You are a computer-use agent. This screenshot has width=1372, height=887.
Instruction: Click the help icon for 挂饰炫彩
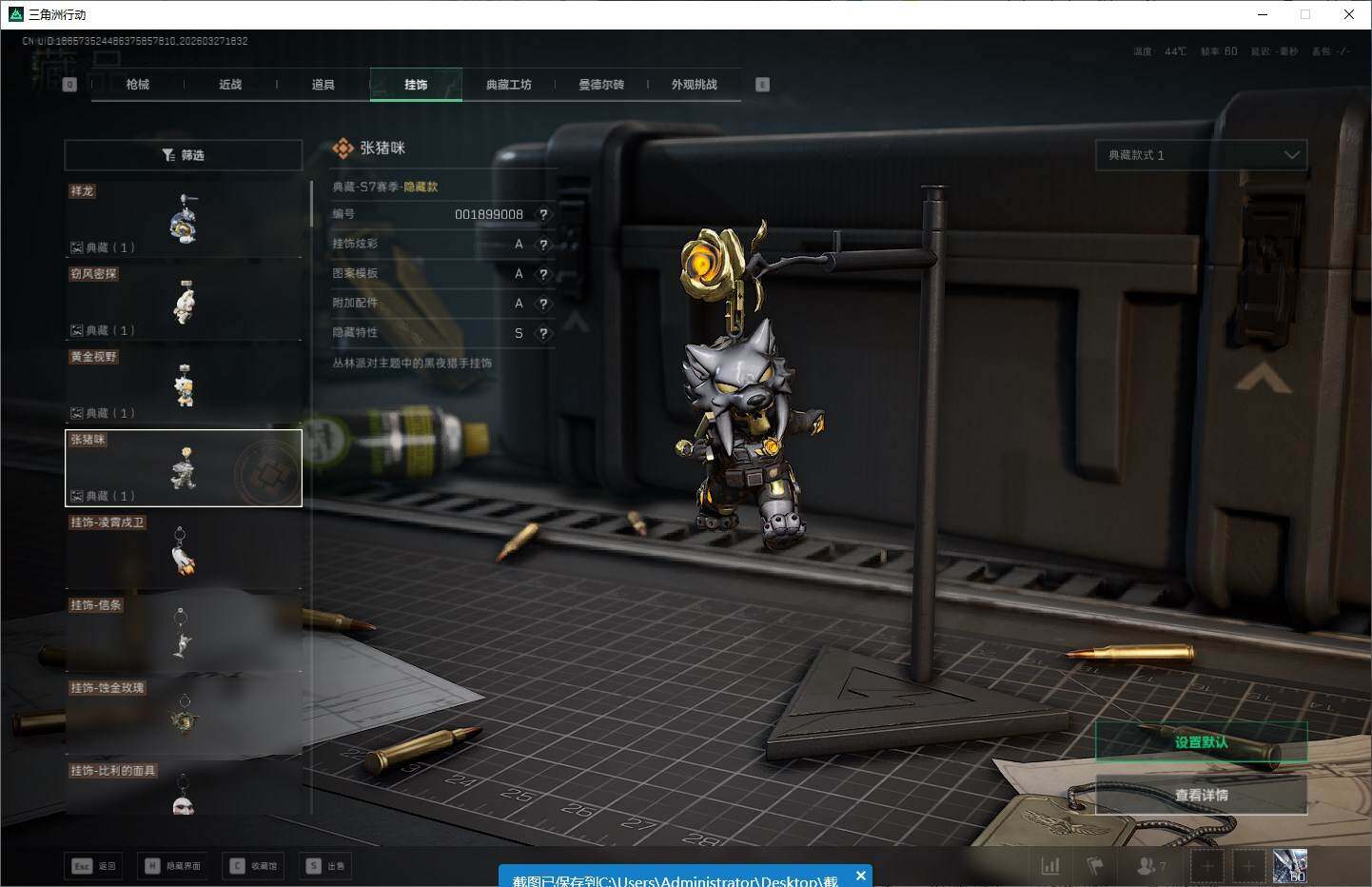pyautogui.click(x=543, y=245)
